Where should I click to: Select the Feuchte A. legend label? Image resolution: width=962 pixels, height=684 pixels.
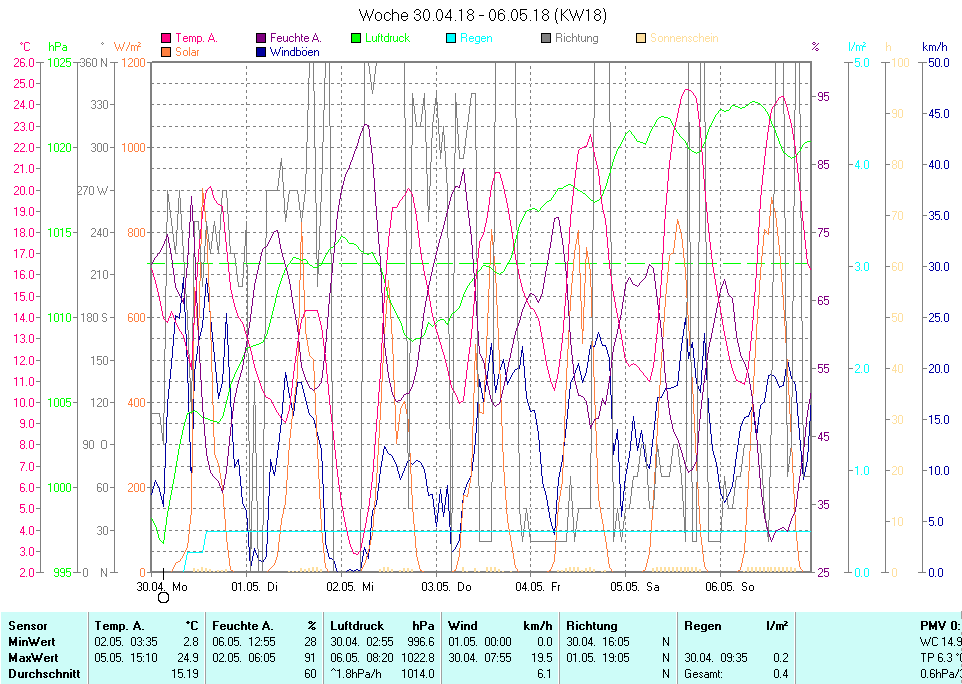pyautogui.click(x=296, y=38)
